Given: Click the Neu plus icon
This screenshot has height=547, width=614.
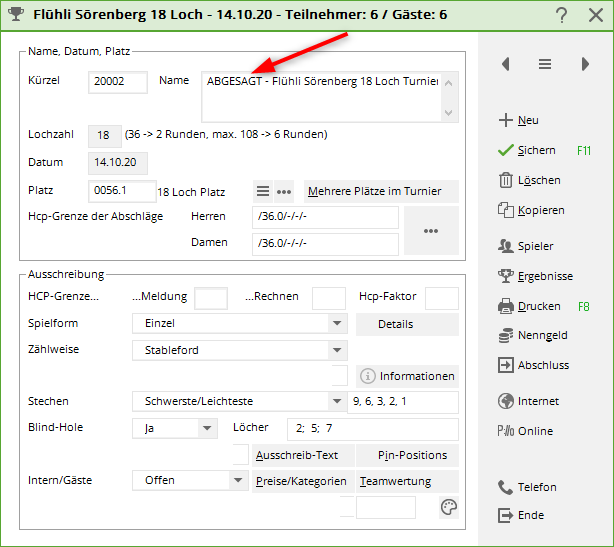Looking at the screenshot, I should [505, 120].
